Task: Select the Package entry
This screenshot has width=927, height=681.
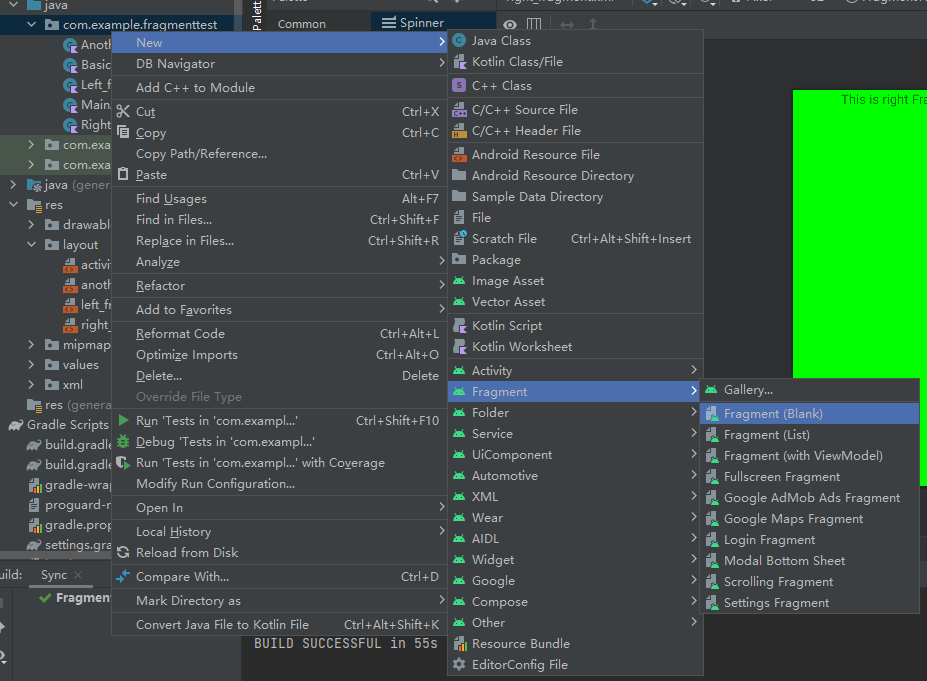Action: 575,260
